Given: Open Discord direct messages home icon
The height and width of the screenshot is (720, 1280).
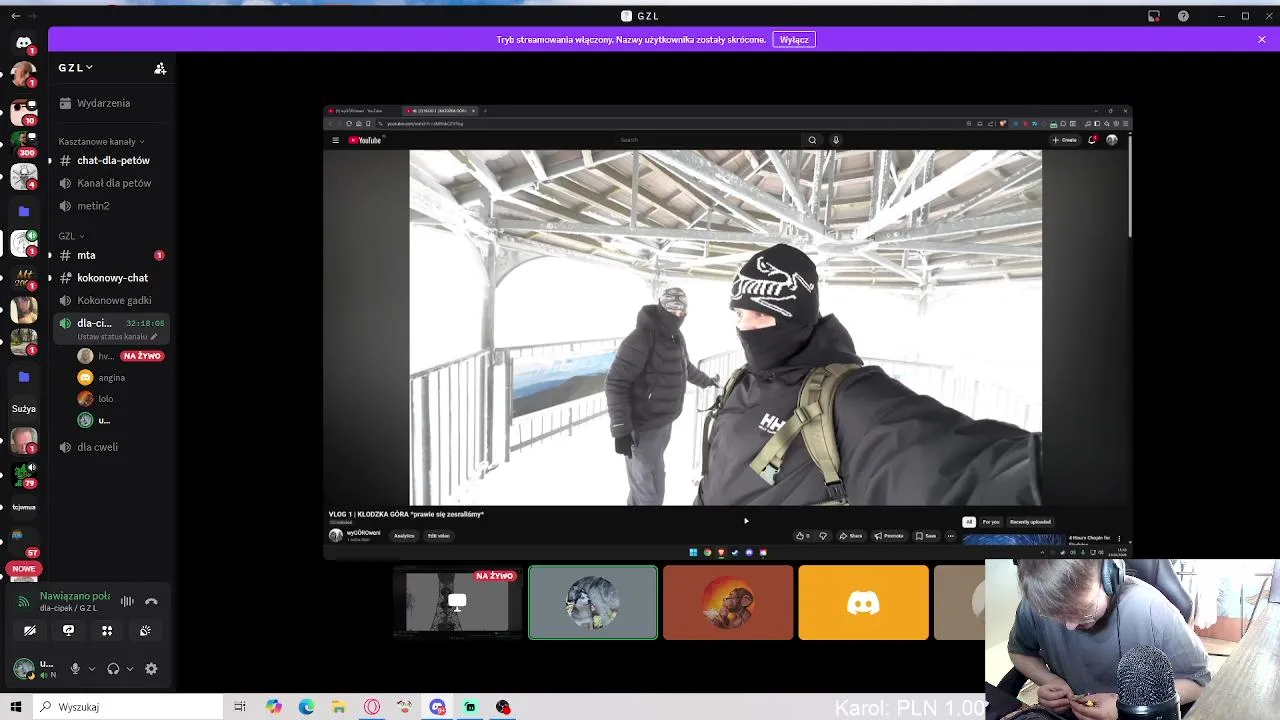Looking at the screenshot, I should click(x=24, y=42).
